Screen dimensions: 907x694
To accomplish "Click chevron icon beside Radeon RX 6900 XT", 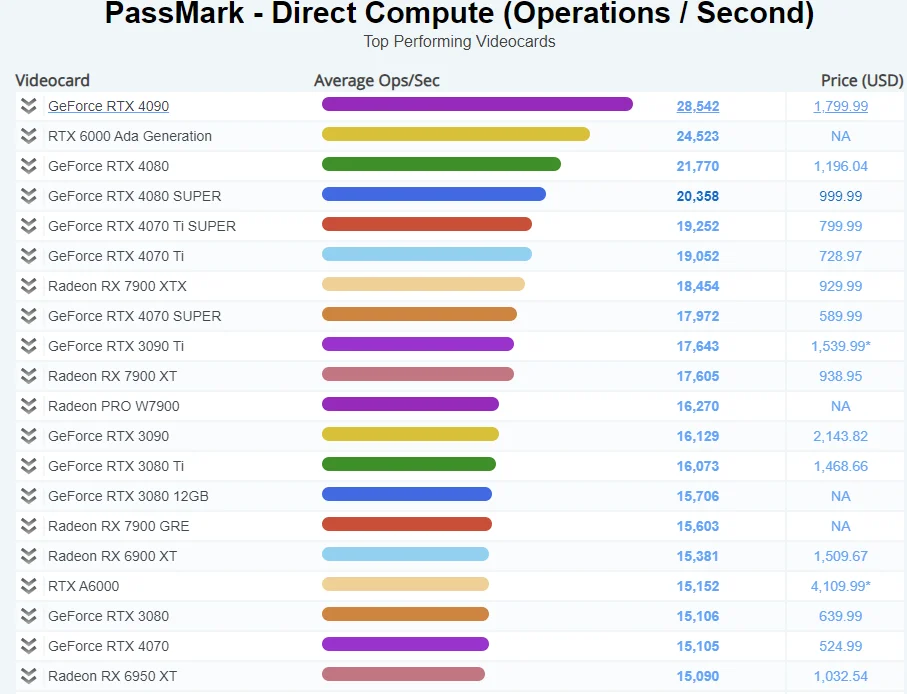I will 28,556.
